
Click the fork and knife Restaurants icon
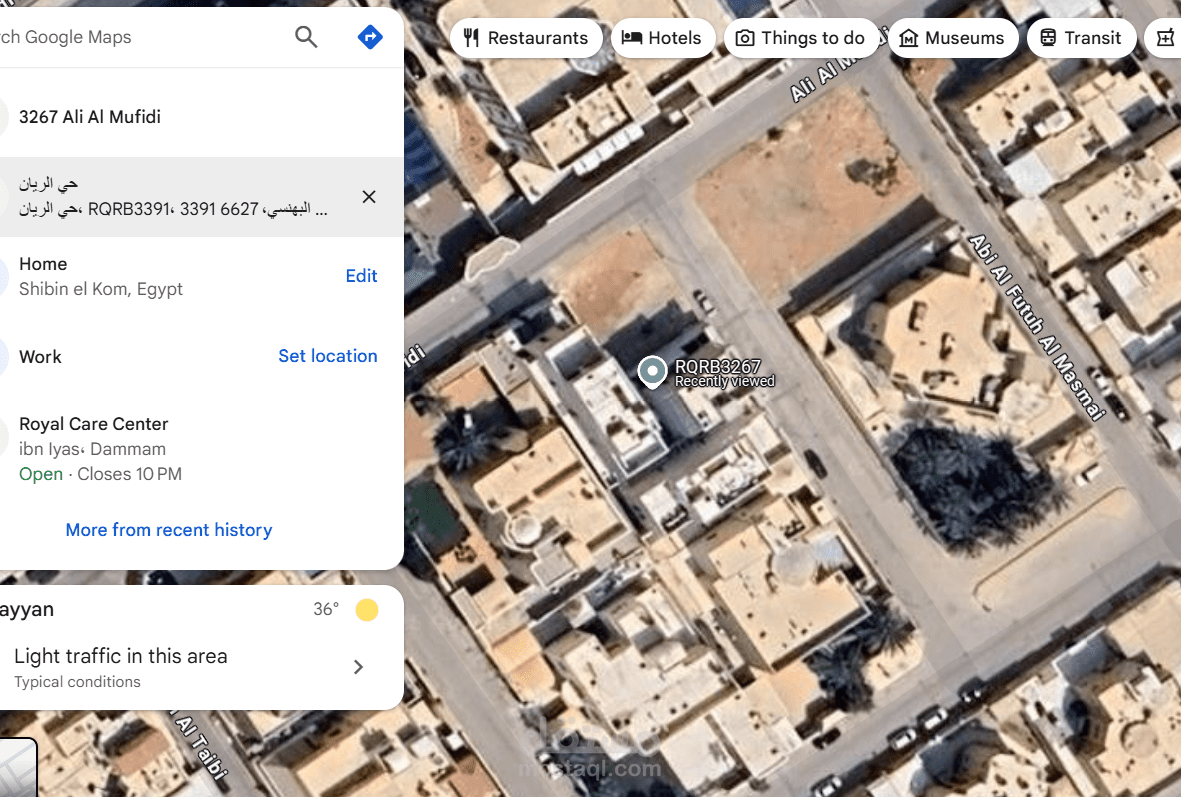[x=471, y=38]
